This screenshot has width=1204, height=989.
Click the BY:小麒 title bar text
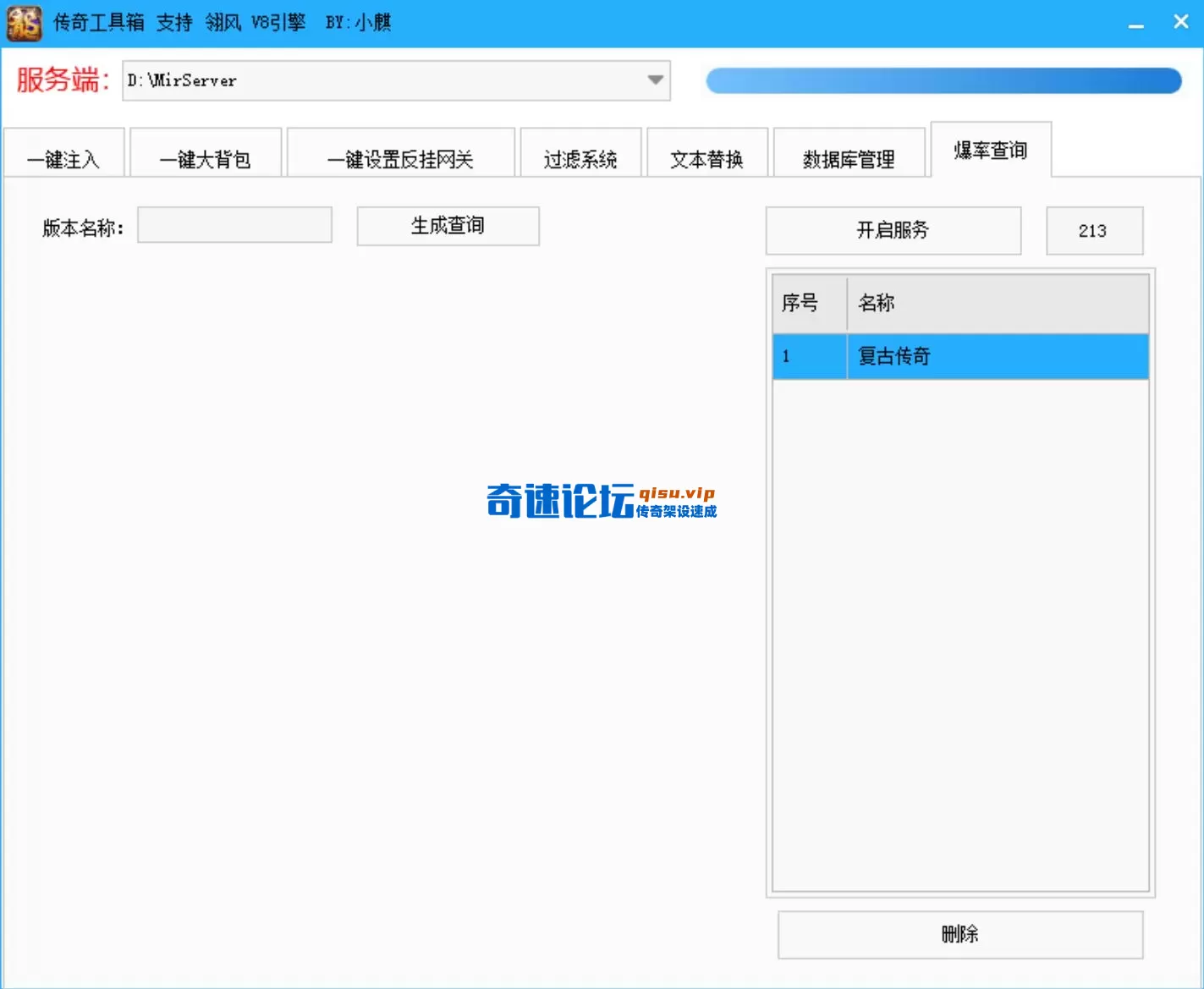coord(356,23)
